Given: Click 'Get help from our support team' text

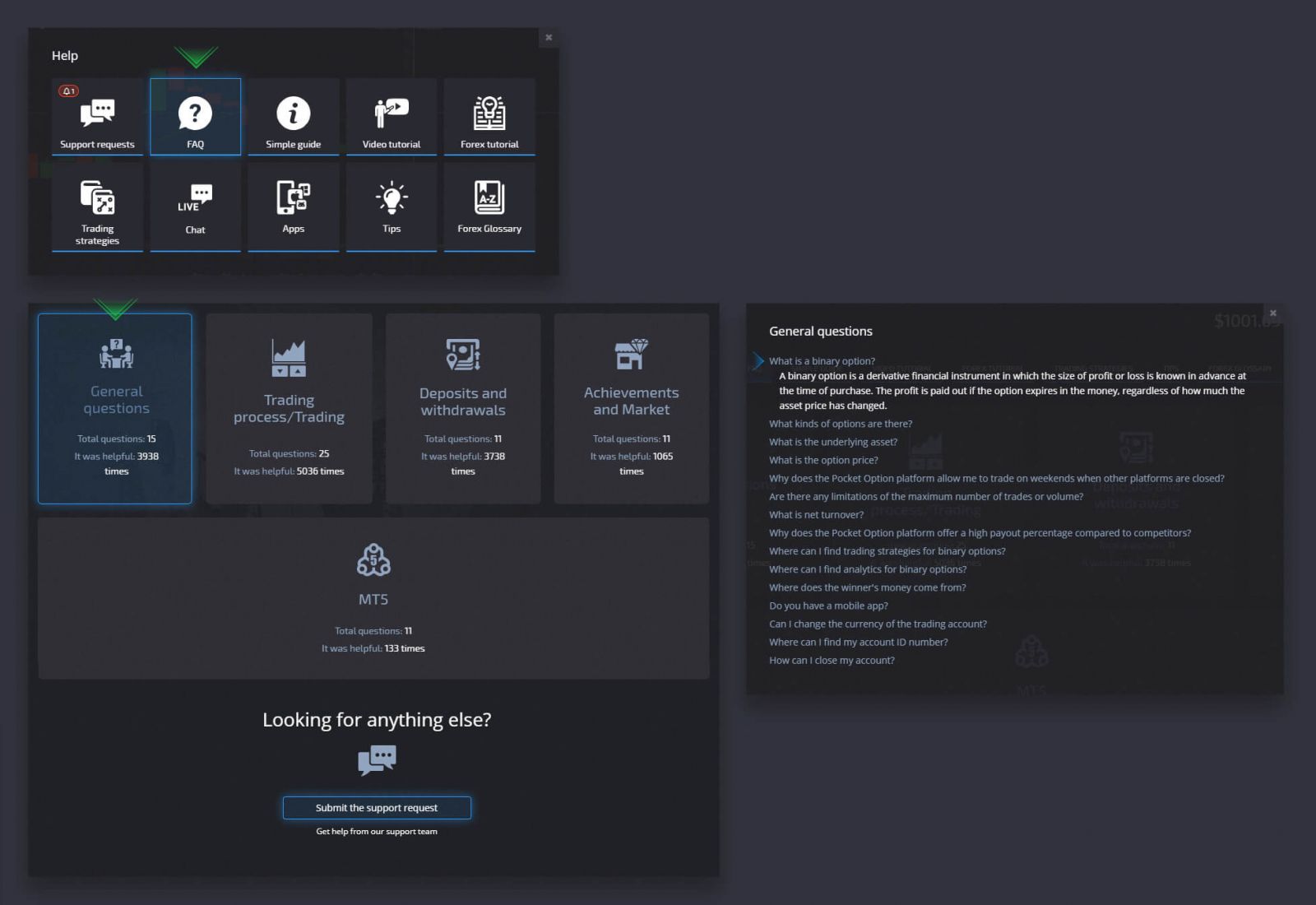Looking at the screenshot, I should pos(377,832).
